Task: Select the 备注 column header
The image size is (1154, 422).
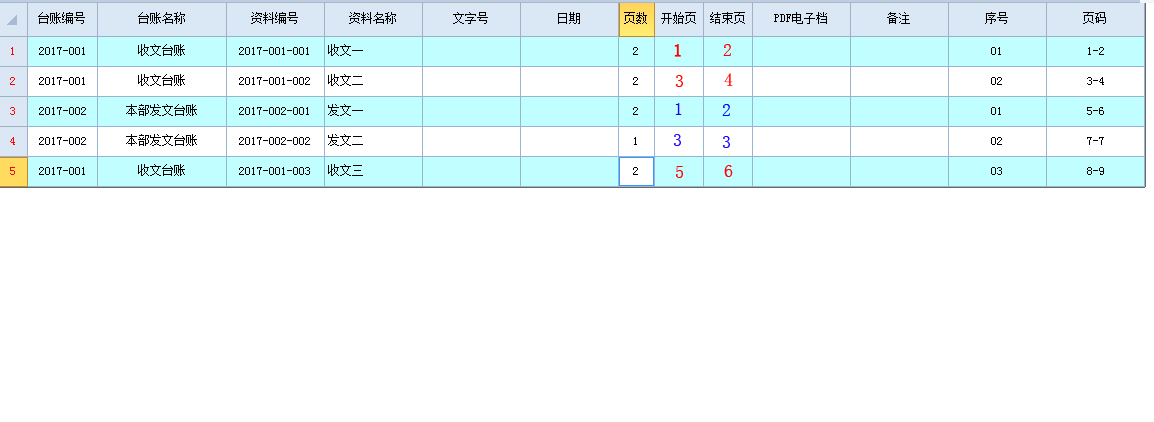Action: [899, 19]
